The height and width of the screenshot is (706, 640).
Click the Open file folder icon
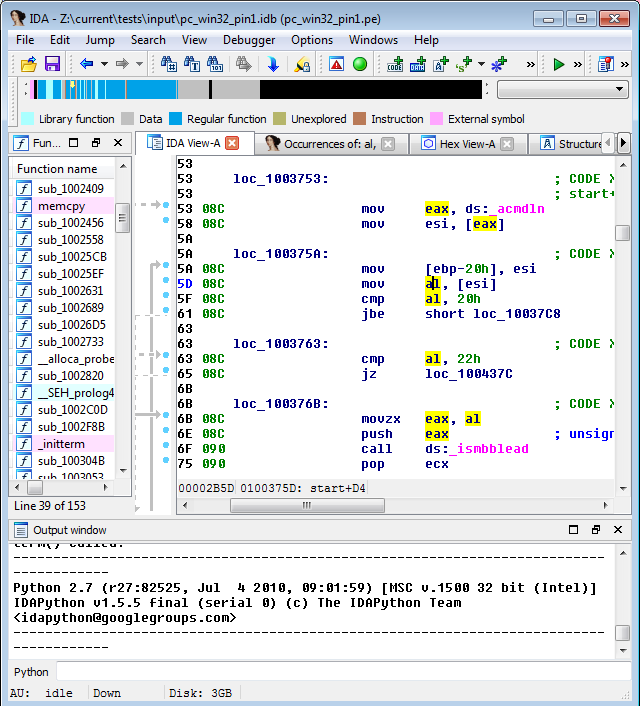point(28,64)
